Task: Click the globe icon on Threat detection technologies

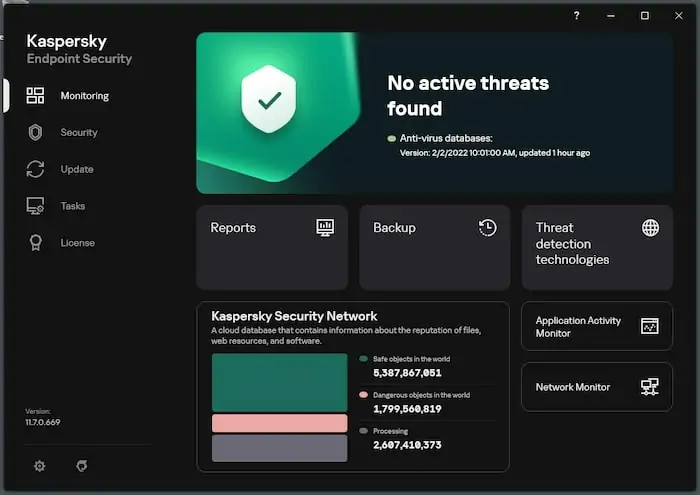Action: (650, 228)
